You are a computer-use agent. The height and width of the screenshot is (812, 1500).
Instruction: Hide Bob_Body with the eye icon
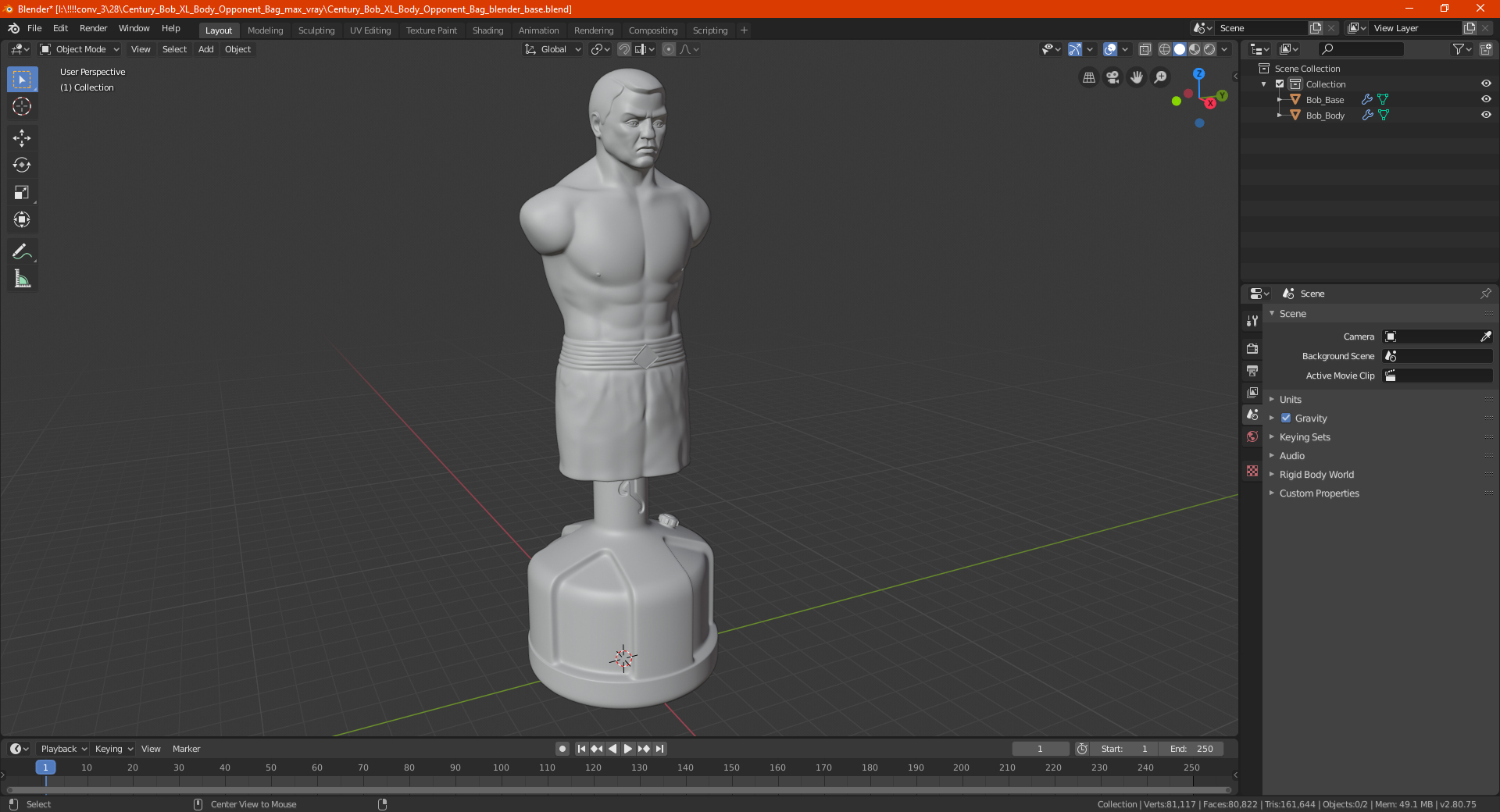click(x=1486, y=115)
